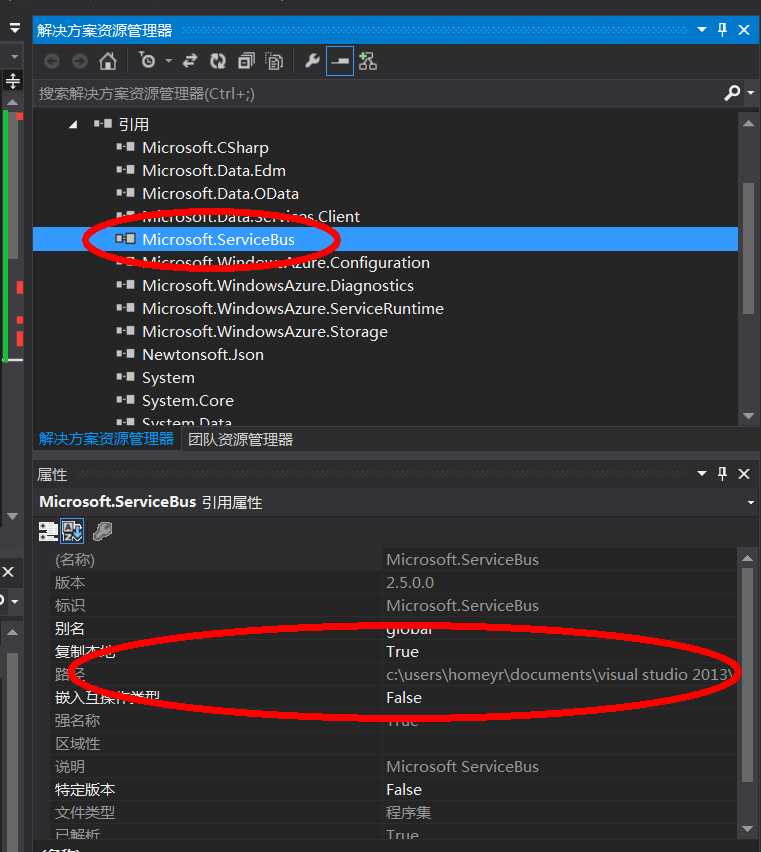Screen dimensions: 761x852
Task: Click scroll-up arrow of Properties grid
Action: click(747, 558)
